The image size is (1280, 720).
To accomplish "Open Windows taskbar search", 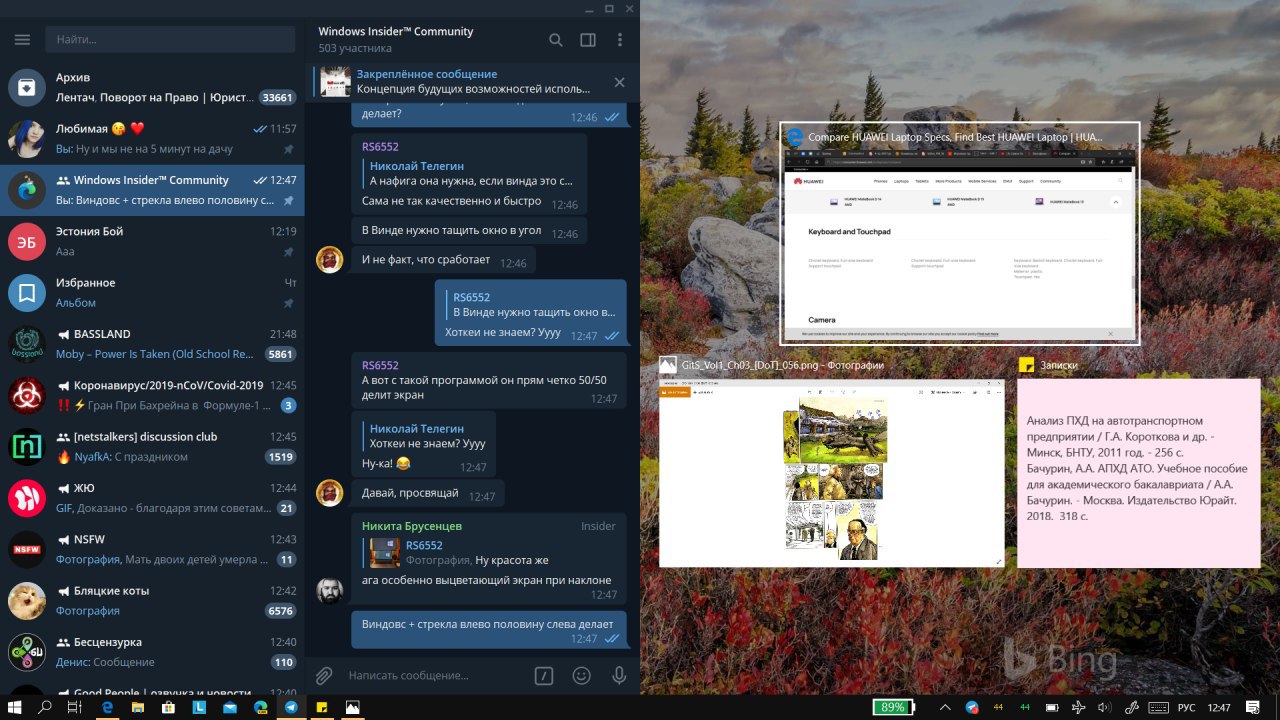I will pos(45,707).
